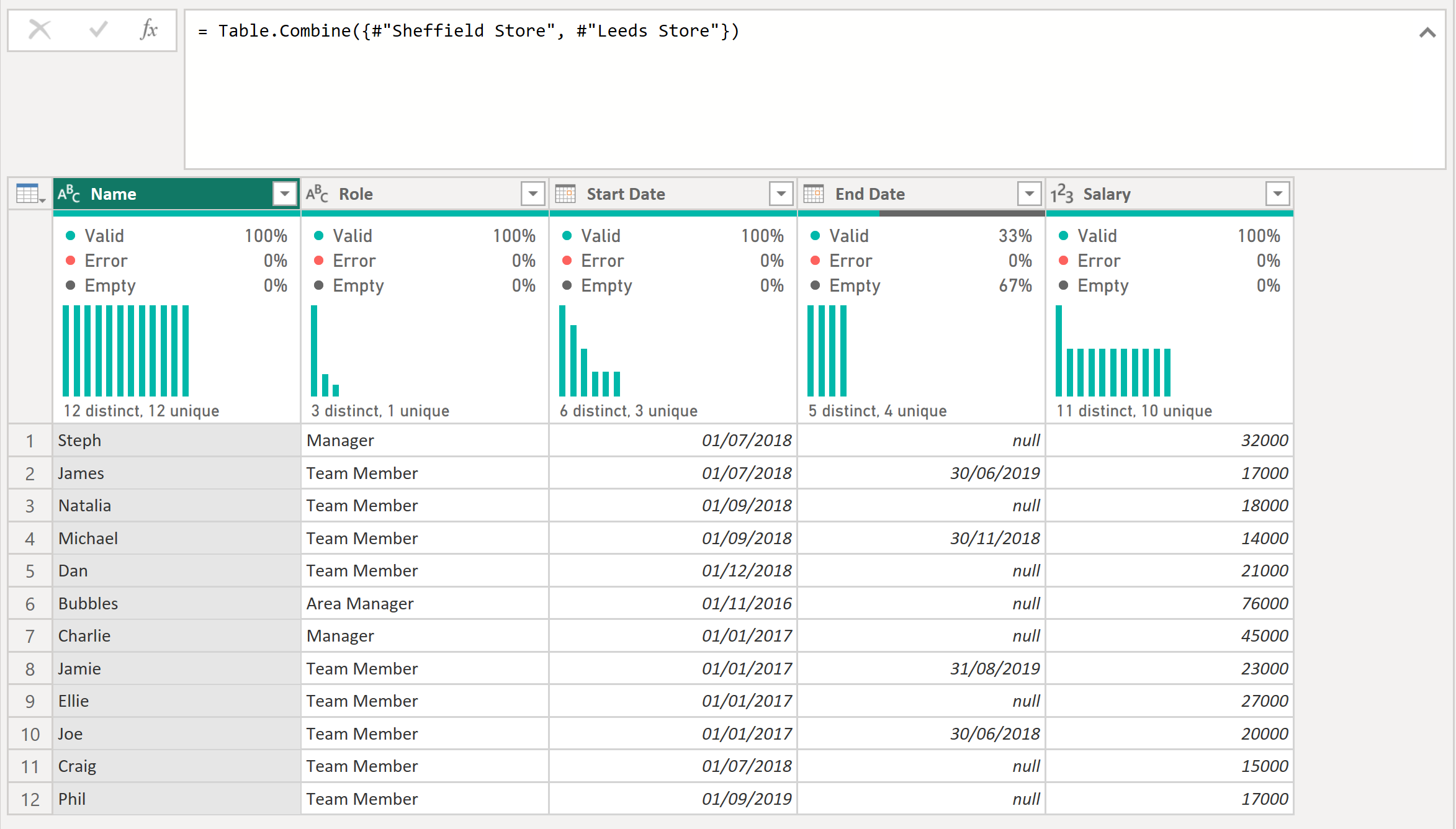Confirm formula with checkmark icon
This screenshot has width=1456, height=829.
pos(98,29)
